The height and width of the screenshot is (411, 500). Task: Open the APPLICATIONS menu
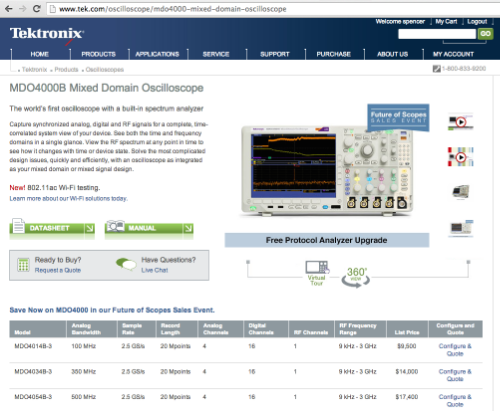[x=157, y=54]
